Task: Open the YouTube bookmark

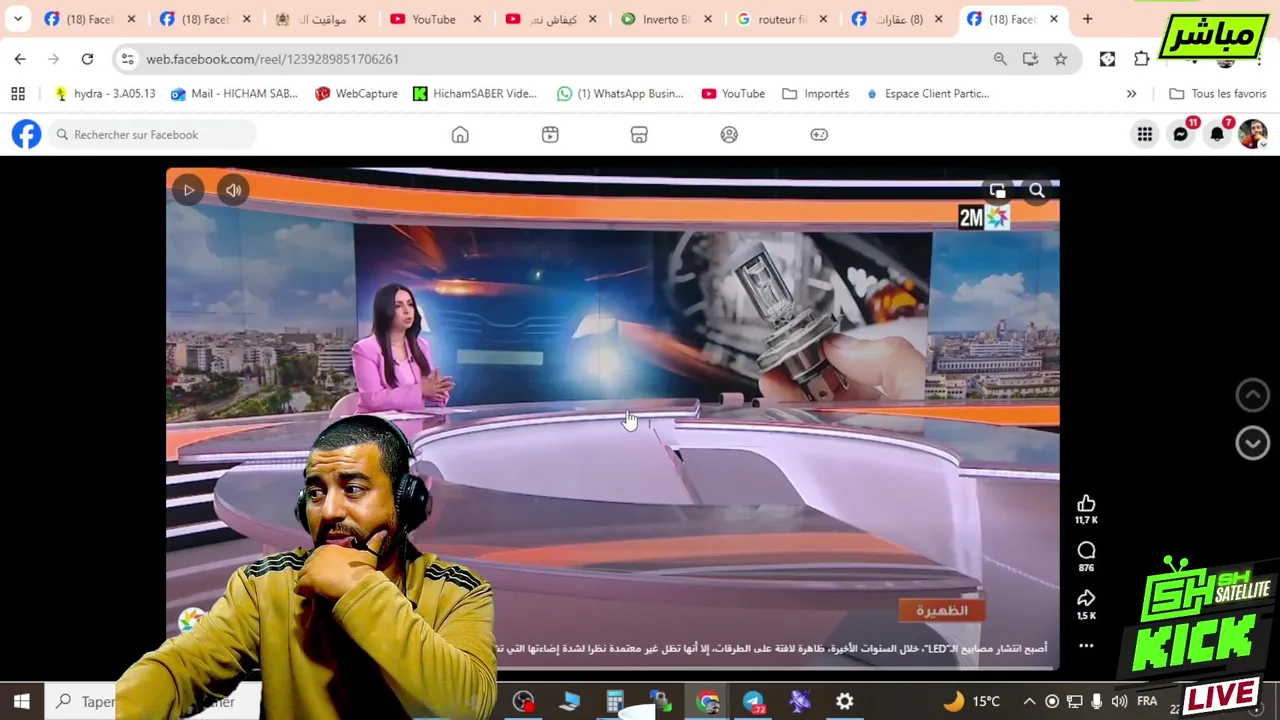Action: 733,93
